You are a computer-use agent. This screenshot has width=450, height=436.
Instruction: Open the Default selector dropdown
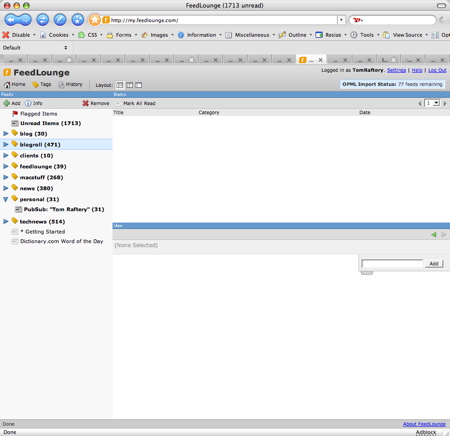point(35,48)
